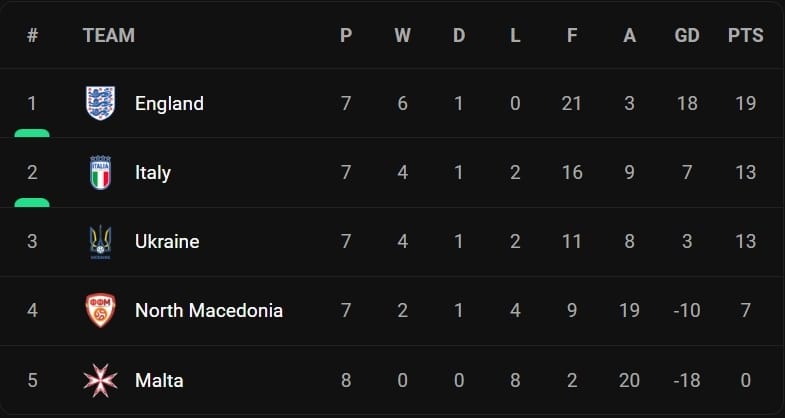Click the North Macedonia team crest
The height and width of the screenshot is (418, 785).
(x=100, y=311)
